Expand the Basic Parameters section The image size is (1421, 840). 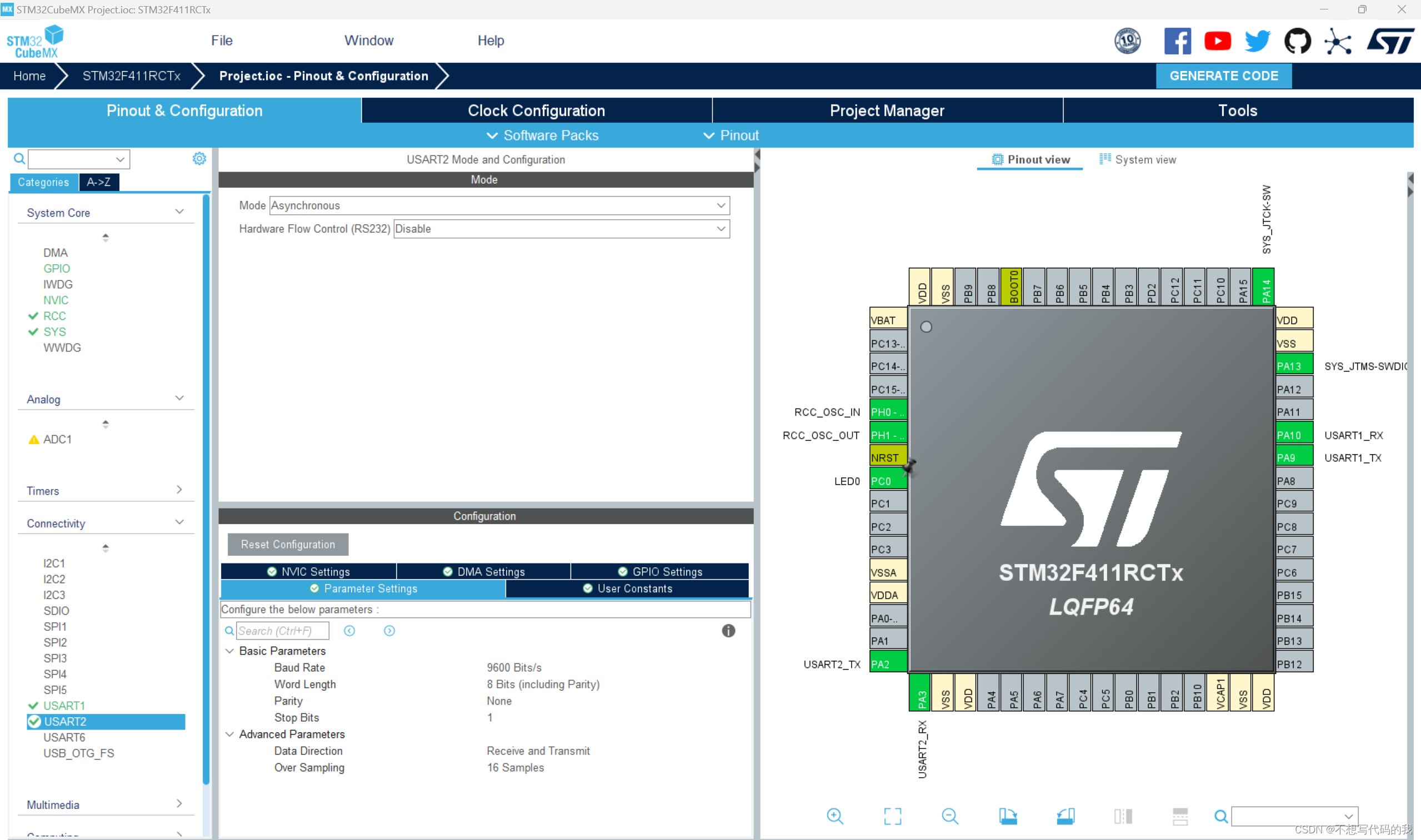(231, 651)
